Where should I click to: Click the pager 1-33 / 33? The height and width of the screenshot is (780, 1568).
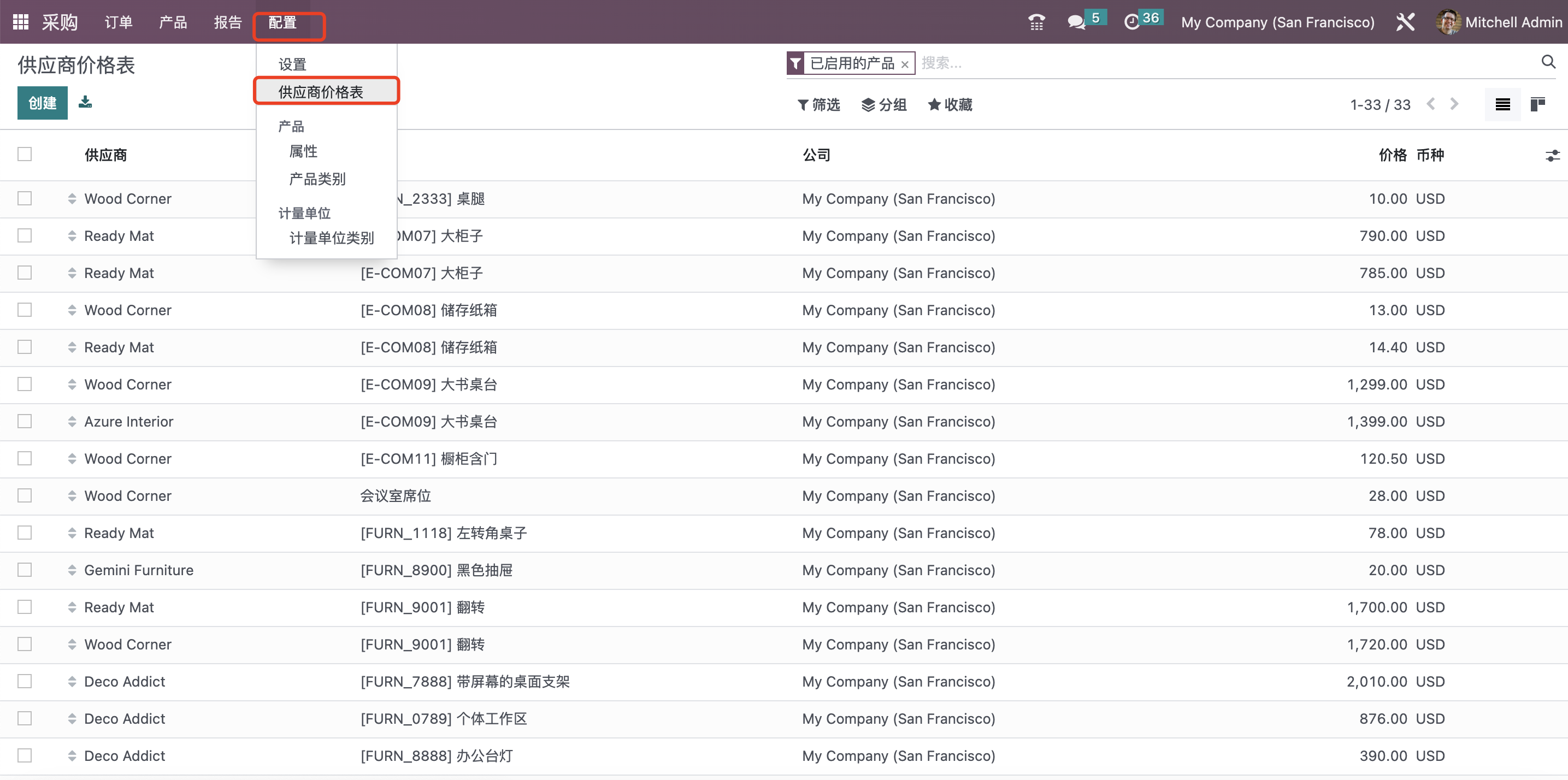pyautogui.click(x=1380, y=105)
